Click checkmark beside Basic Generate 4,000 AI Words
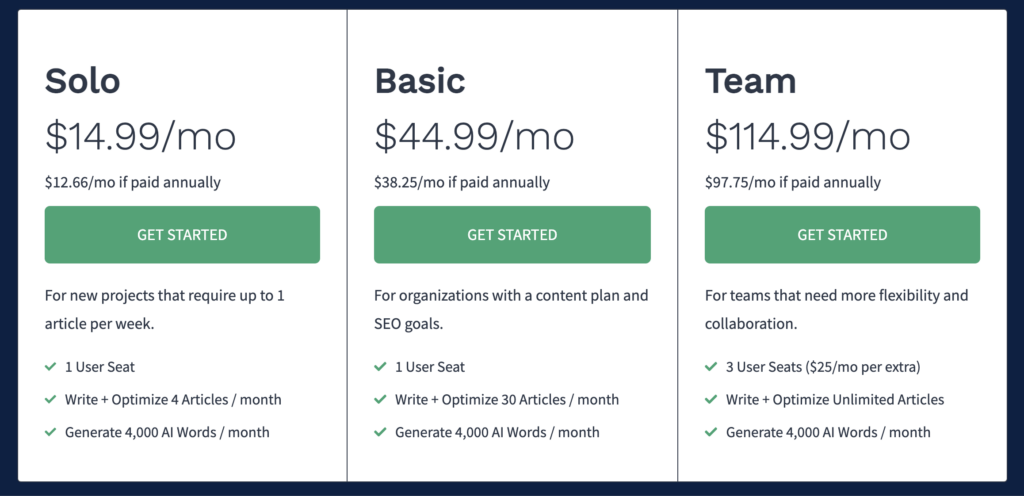1024x496 pixels. click(x=380, y=432)
